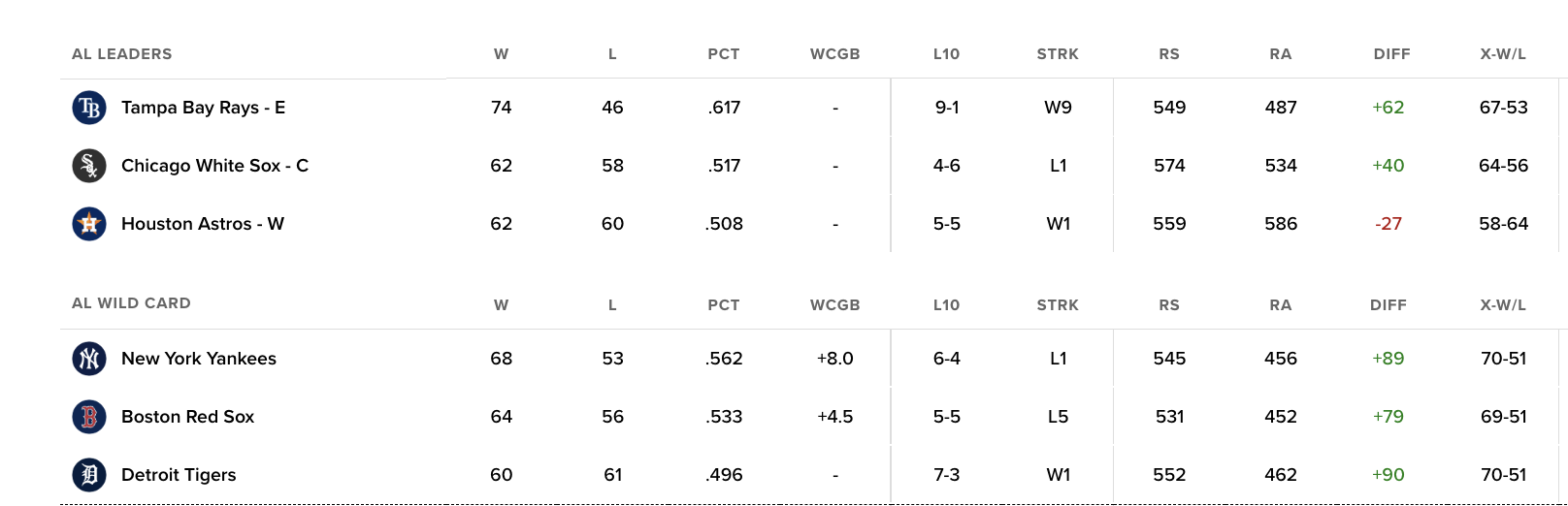Open the New York Yankees team link
The image size is (1568, 506).
[199, 359]
